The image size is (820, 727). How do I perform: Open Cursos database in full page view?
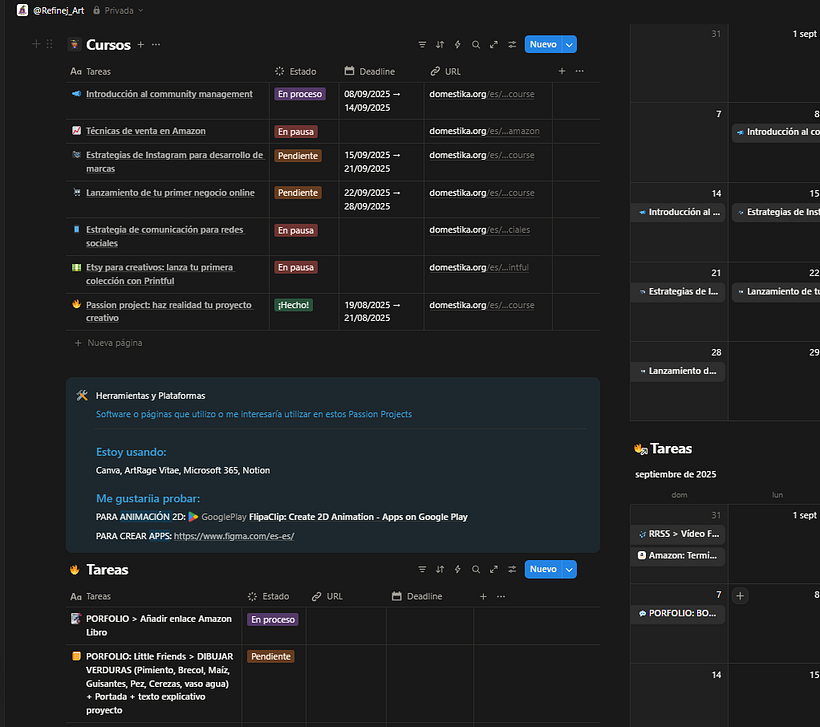494,45
